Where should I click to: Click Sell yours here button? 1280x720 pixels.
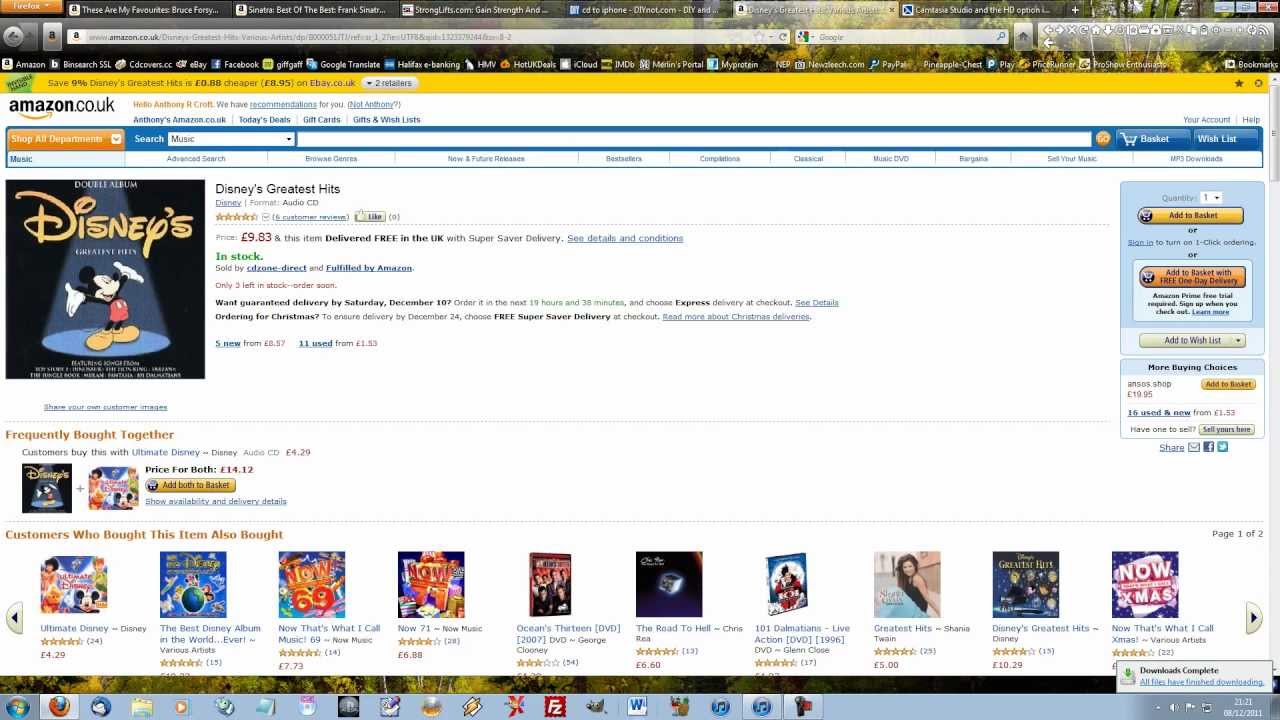click(1226, 430)
